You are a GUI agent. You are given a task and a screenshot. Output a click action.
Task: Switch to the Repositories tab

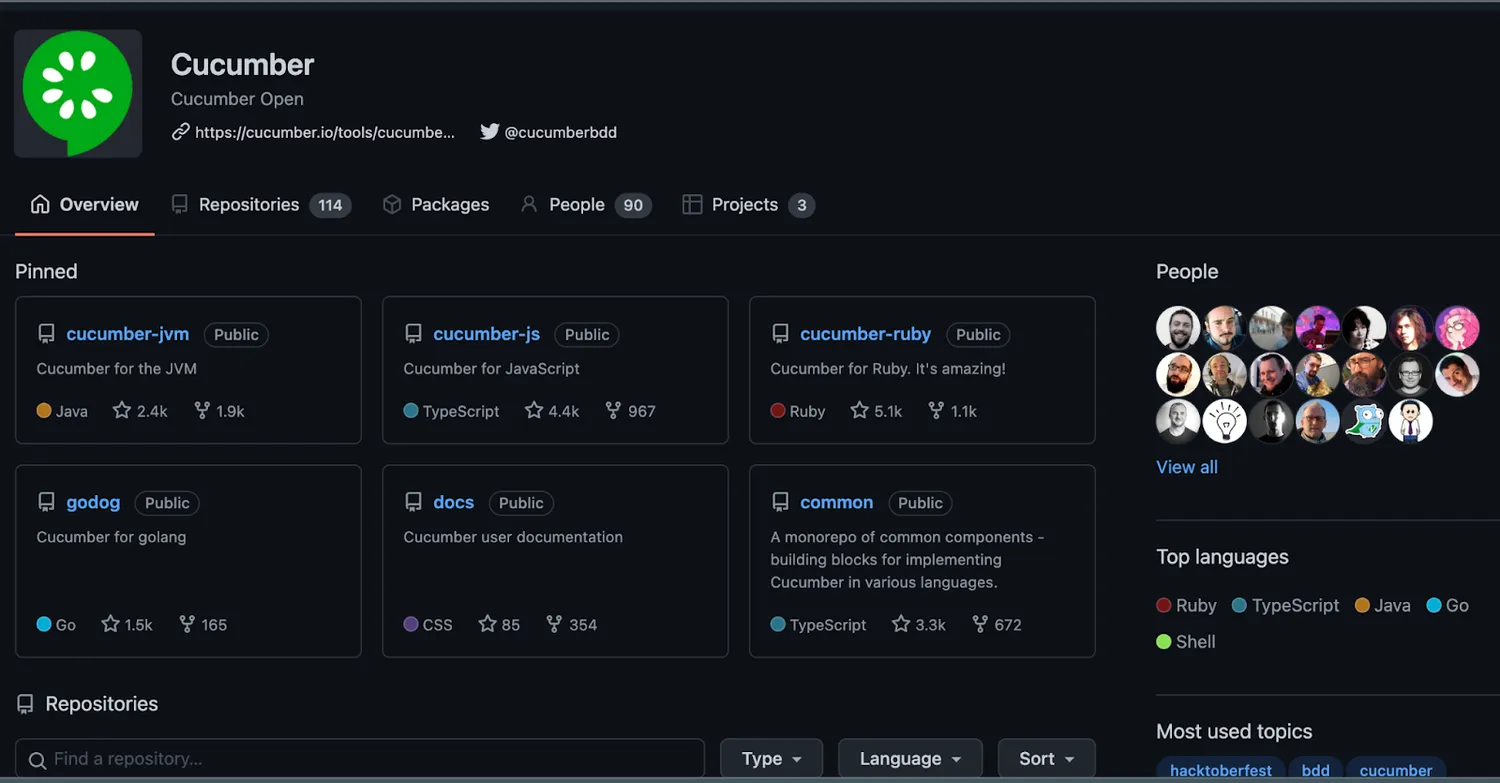click(x=261, y=205)
